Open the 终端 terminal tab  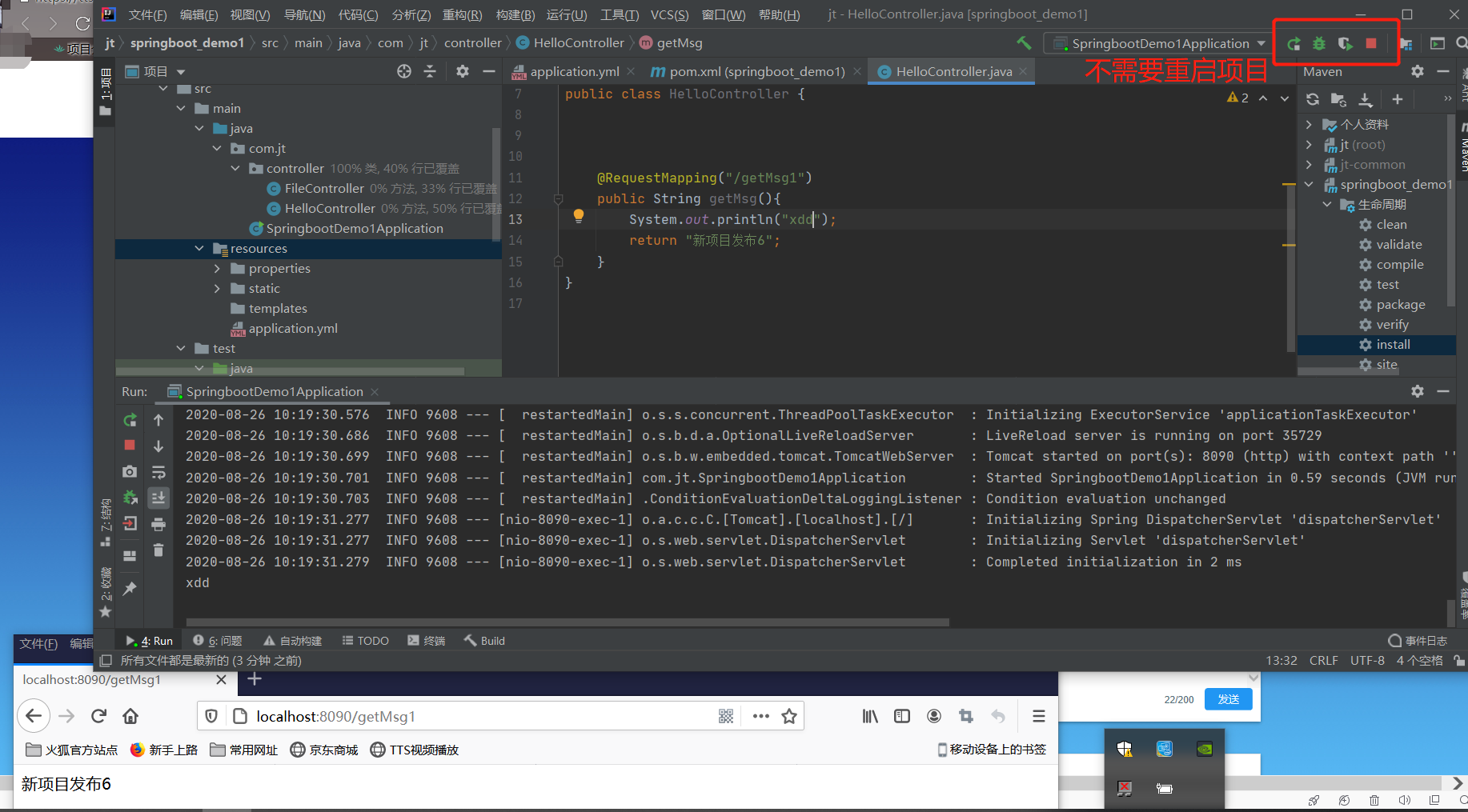pos(427,641)
